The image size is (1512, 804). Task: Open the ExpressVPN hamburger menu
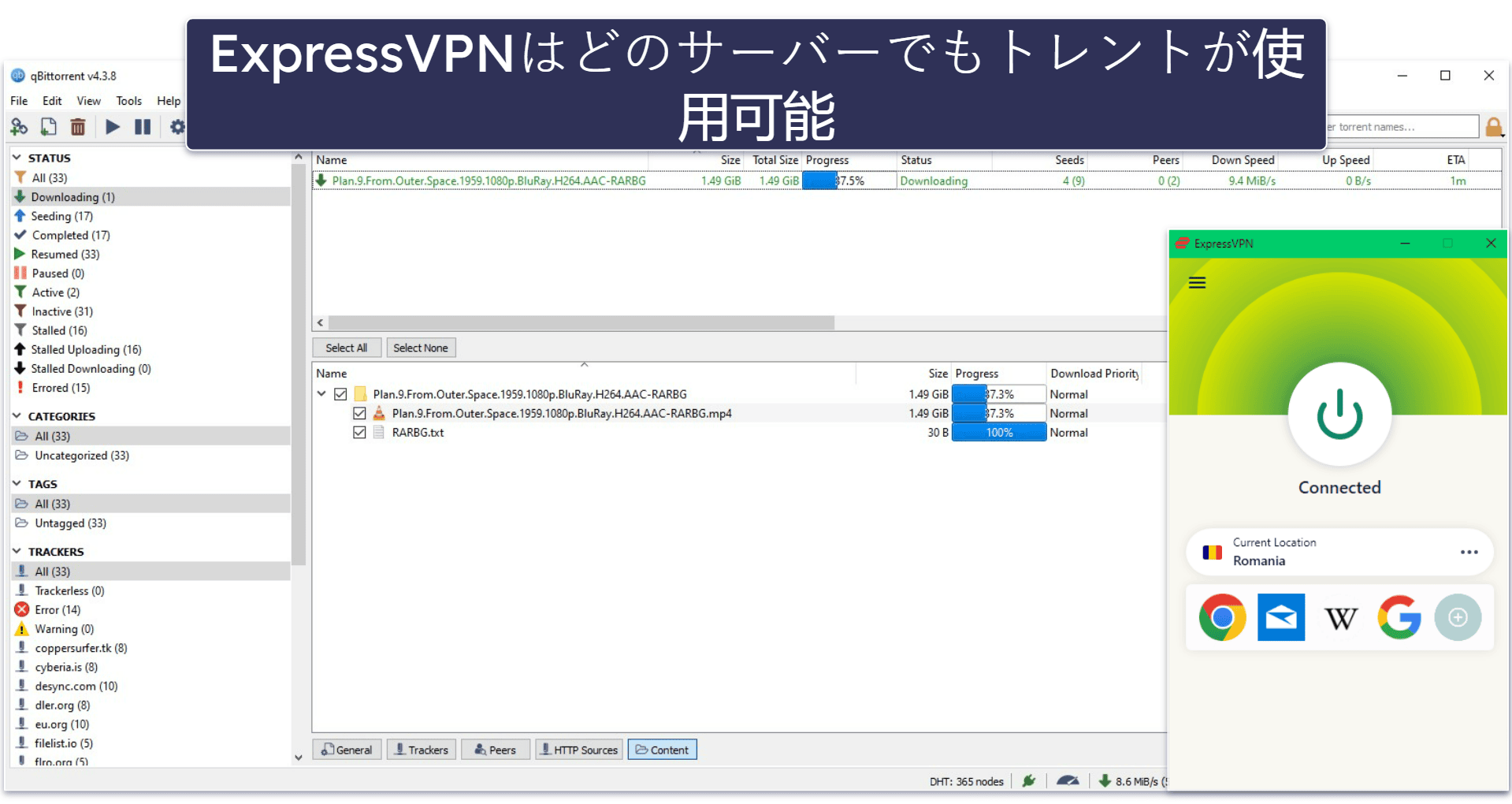(x=1197, y=283)
